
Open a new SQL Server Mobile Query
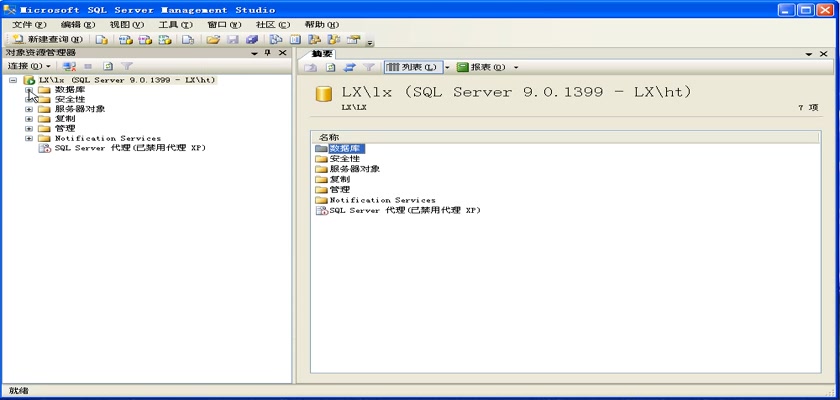(188, 40)
